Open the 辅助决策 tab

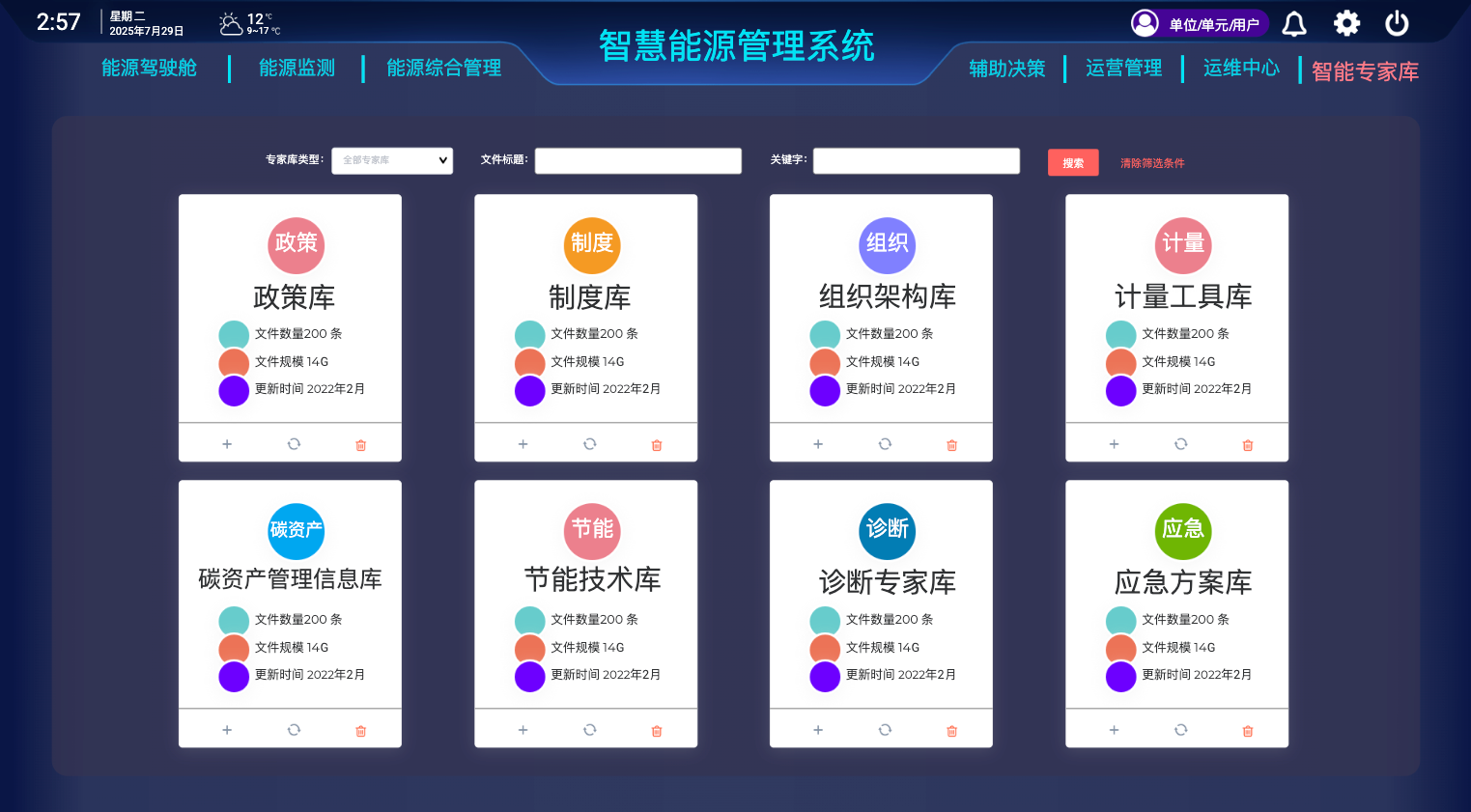pos(1007,69)
